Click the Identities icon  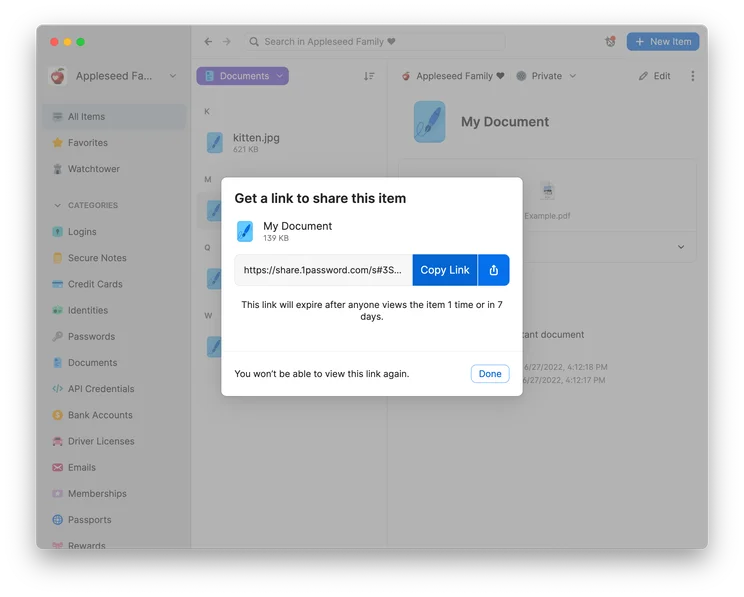coord(57,310)
